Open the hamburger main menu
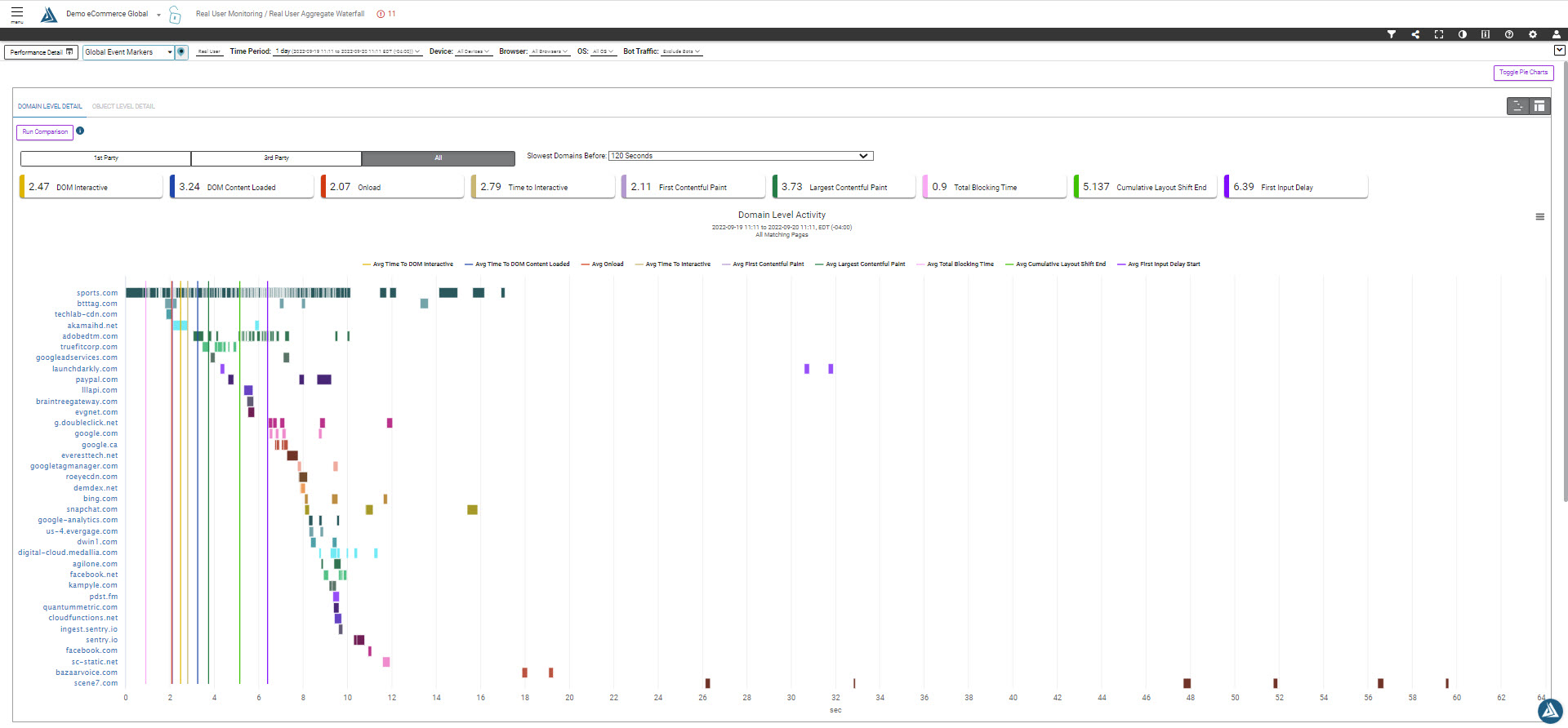 pos(17,14)
